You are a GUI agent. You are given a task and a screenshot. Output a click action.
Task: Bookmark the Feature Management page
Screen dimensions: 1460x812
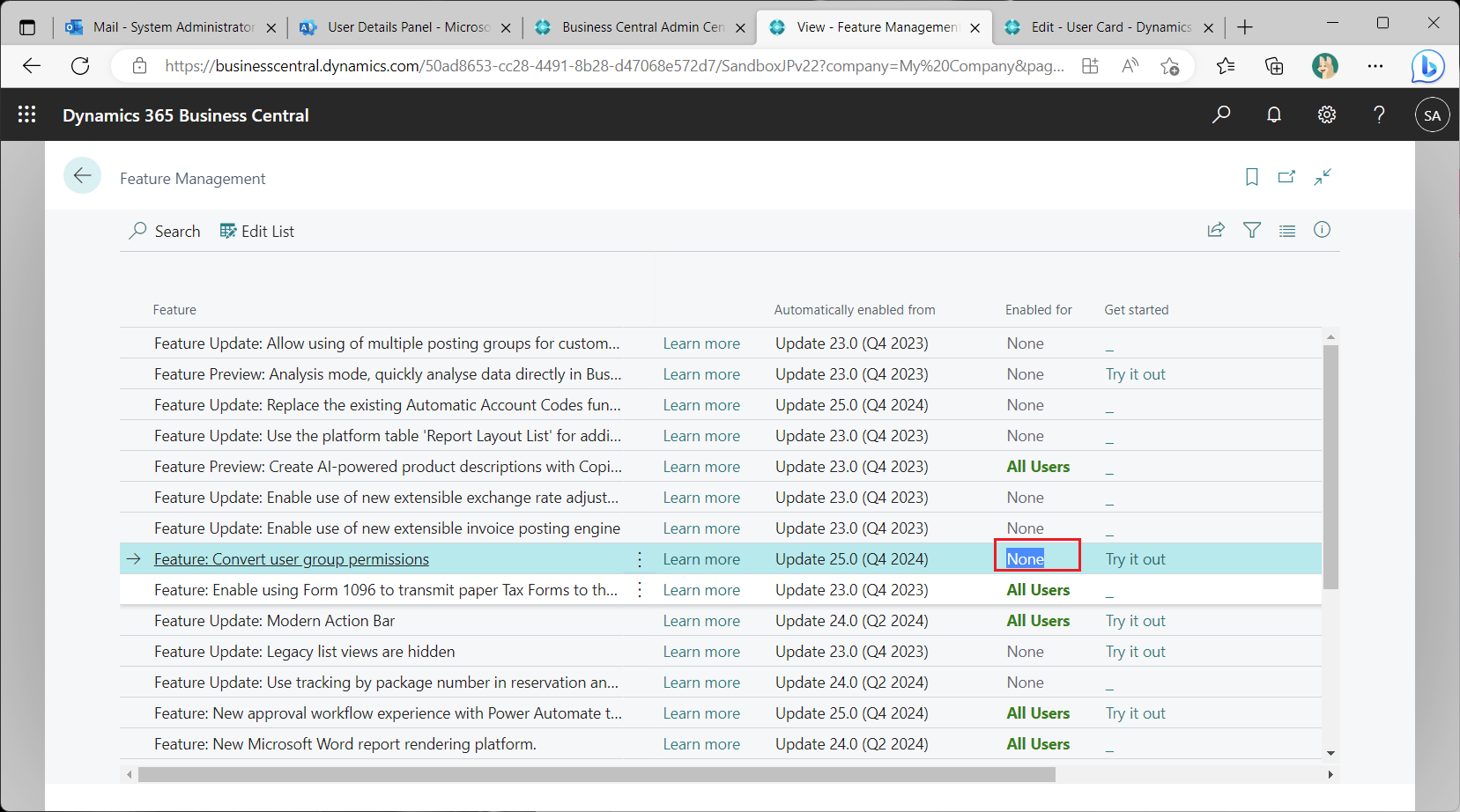[1251, 177]
